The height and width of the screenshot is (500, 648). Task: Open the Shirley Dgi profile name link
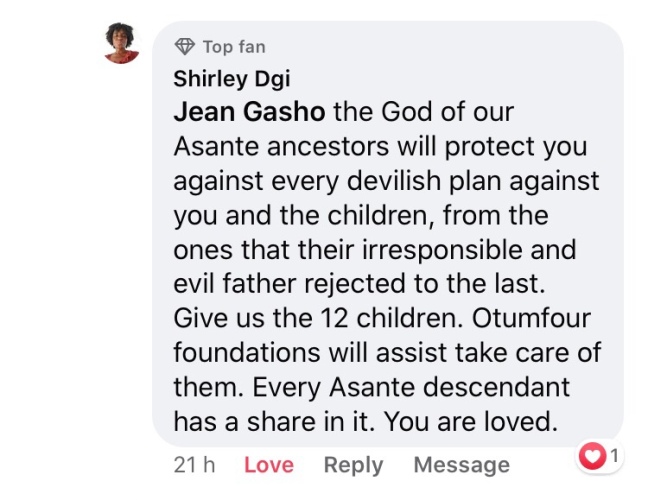click(x=231, y=79)
